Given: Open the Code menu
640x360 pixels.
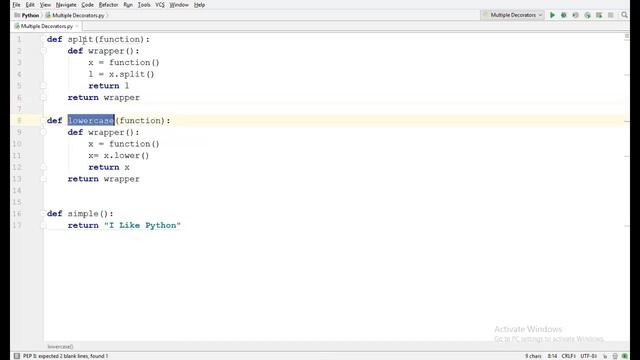Looking at the screenshot, I should 87,5.
